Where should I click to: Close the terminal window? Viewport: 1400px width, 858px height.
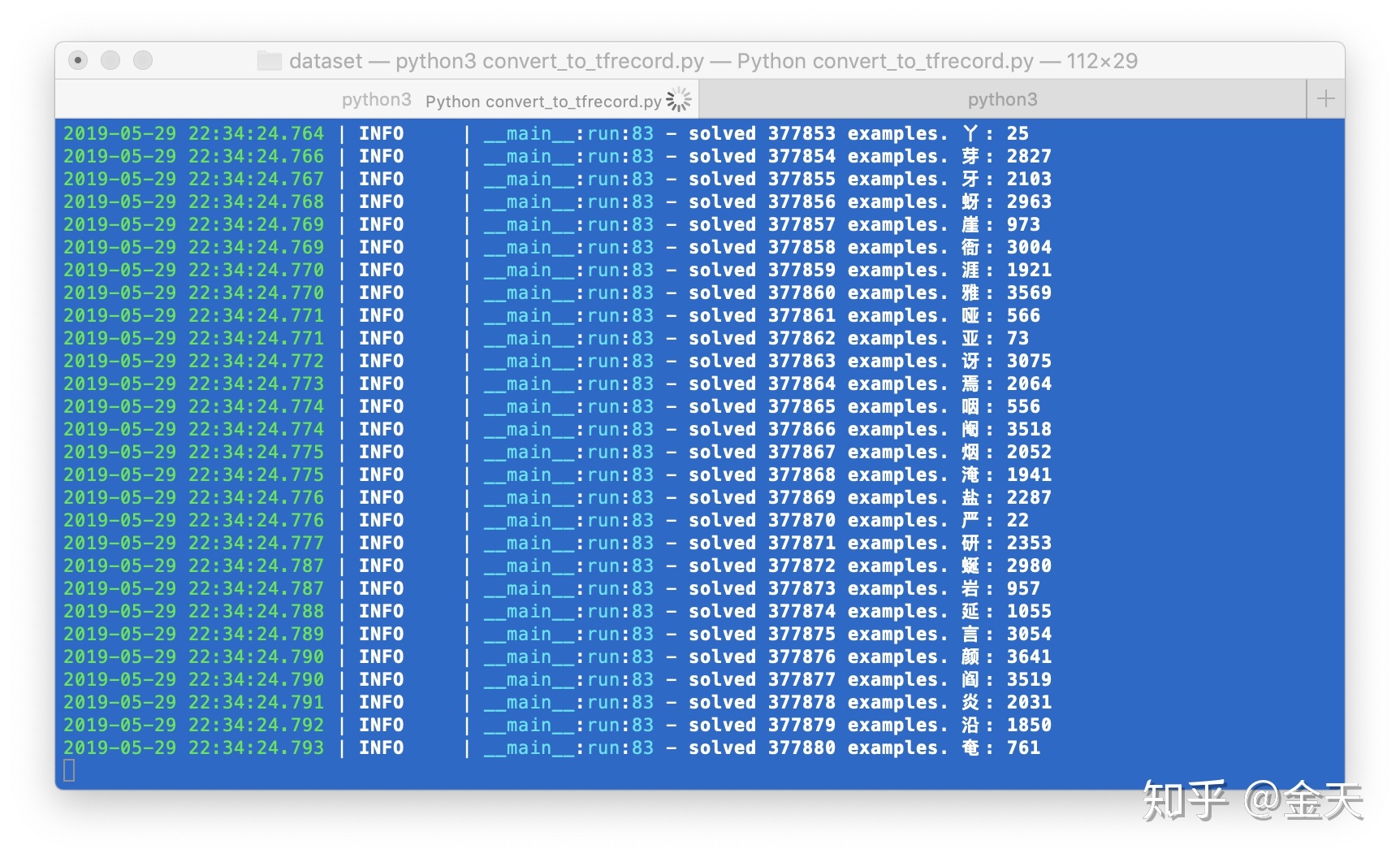coord(78,60)
